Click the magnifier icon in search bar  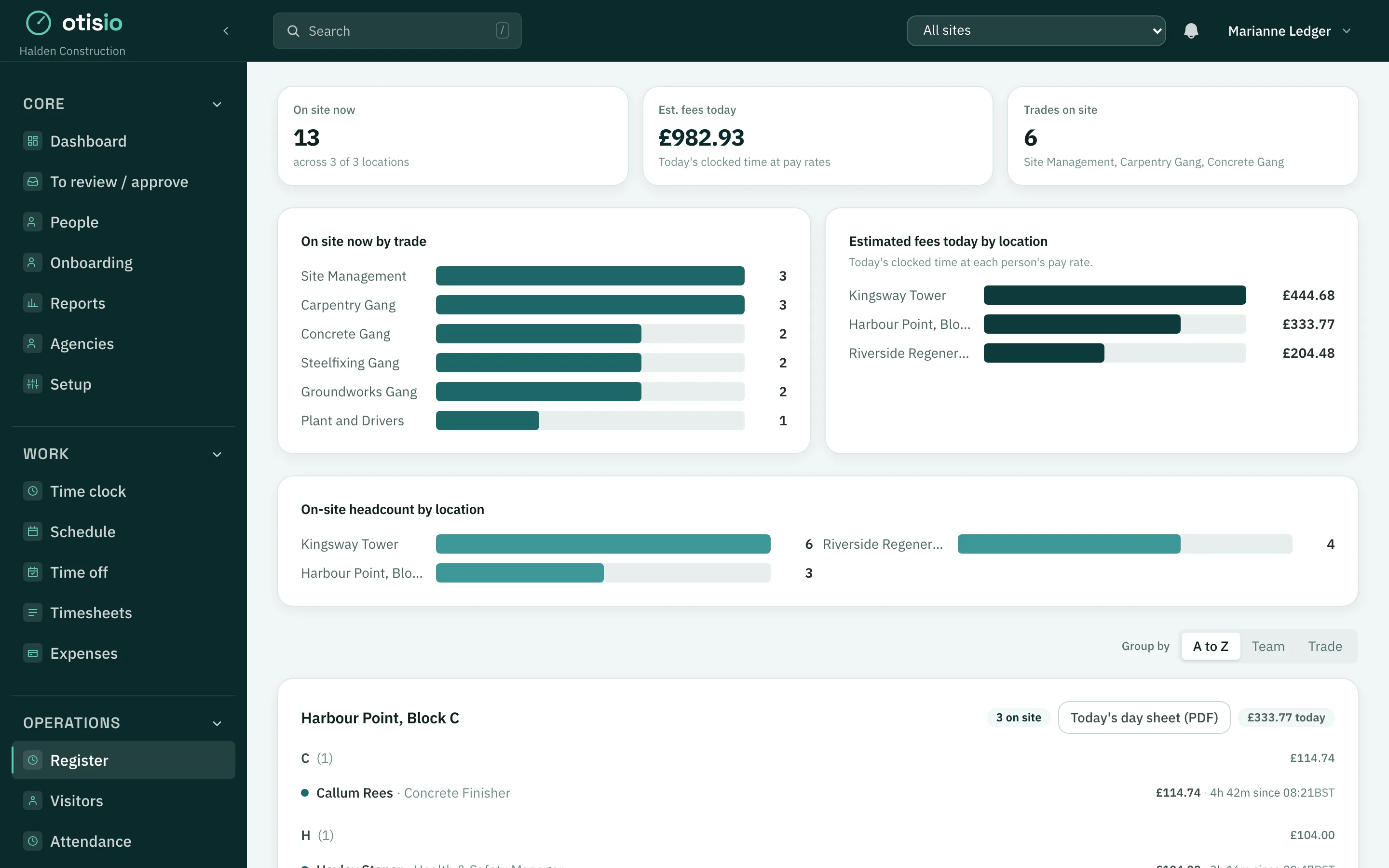pyautogui.click(x=293, y=31)
